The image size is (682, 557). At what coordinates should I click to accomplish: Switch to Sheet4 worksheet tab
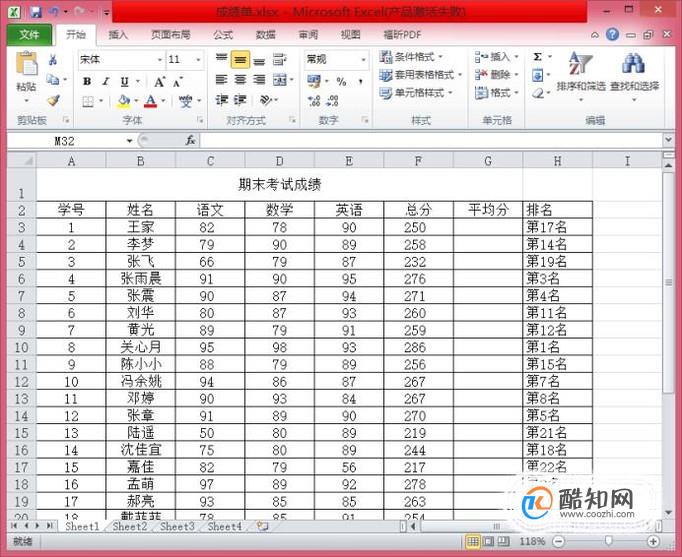pyautogui.click(x=224, y=527)
